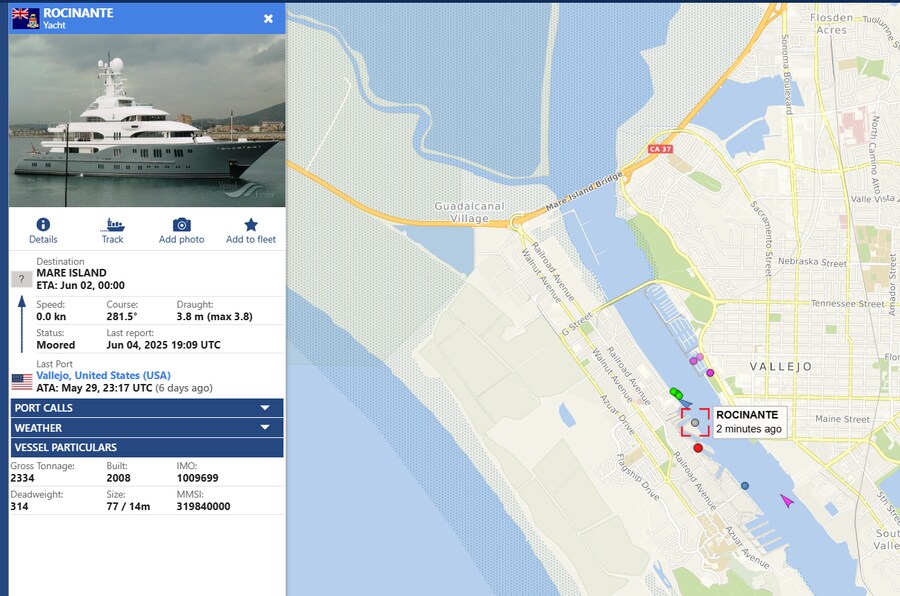900x596 pixels.
Task: Click the ROCINANTE map tooltip label
Action: click(x=748, y=421)
